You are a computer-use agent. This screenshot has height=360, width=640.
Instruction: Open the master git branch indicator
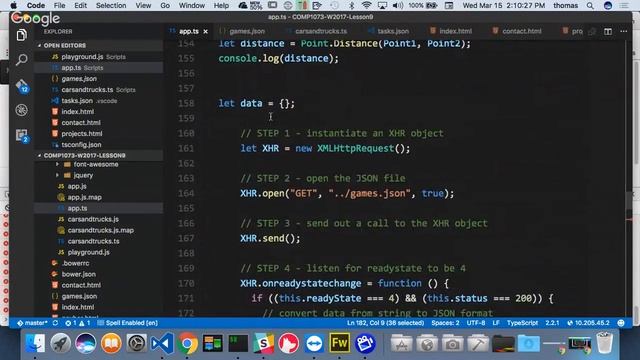(32, 323)
